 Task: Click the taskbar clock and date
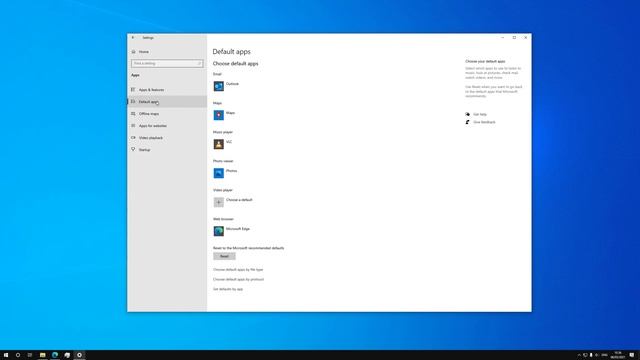click(x=618, y=355)
